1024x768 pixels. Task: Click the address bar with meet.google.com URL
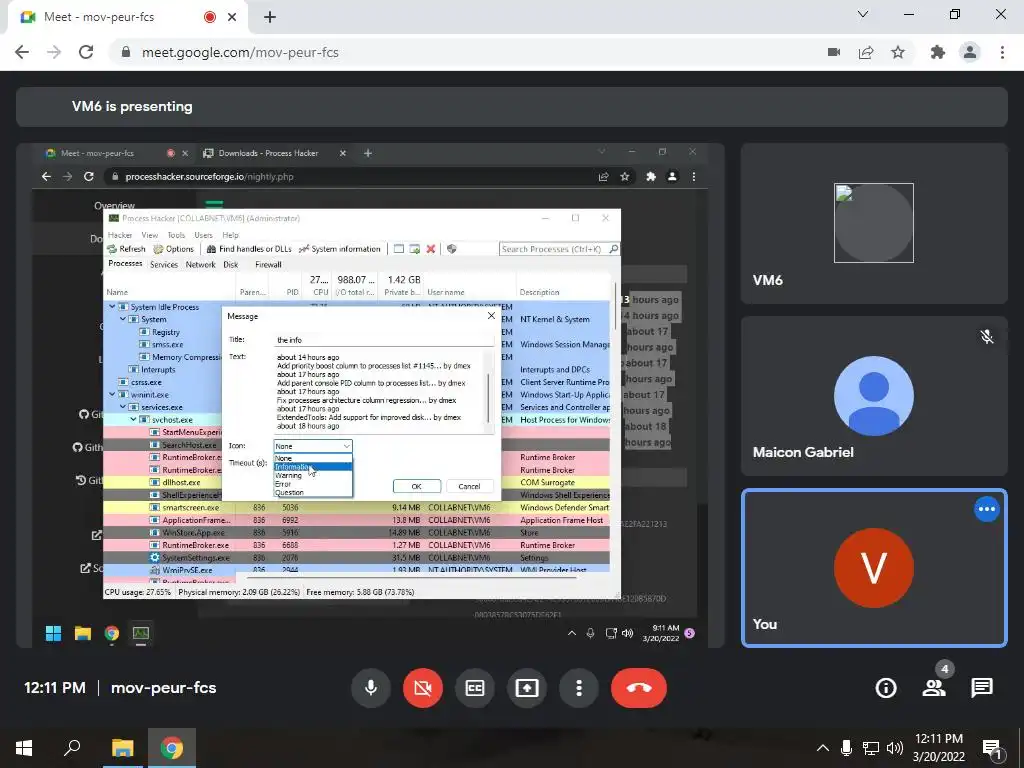pyautogui.click(x=240, y=52)
